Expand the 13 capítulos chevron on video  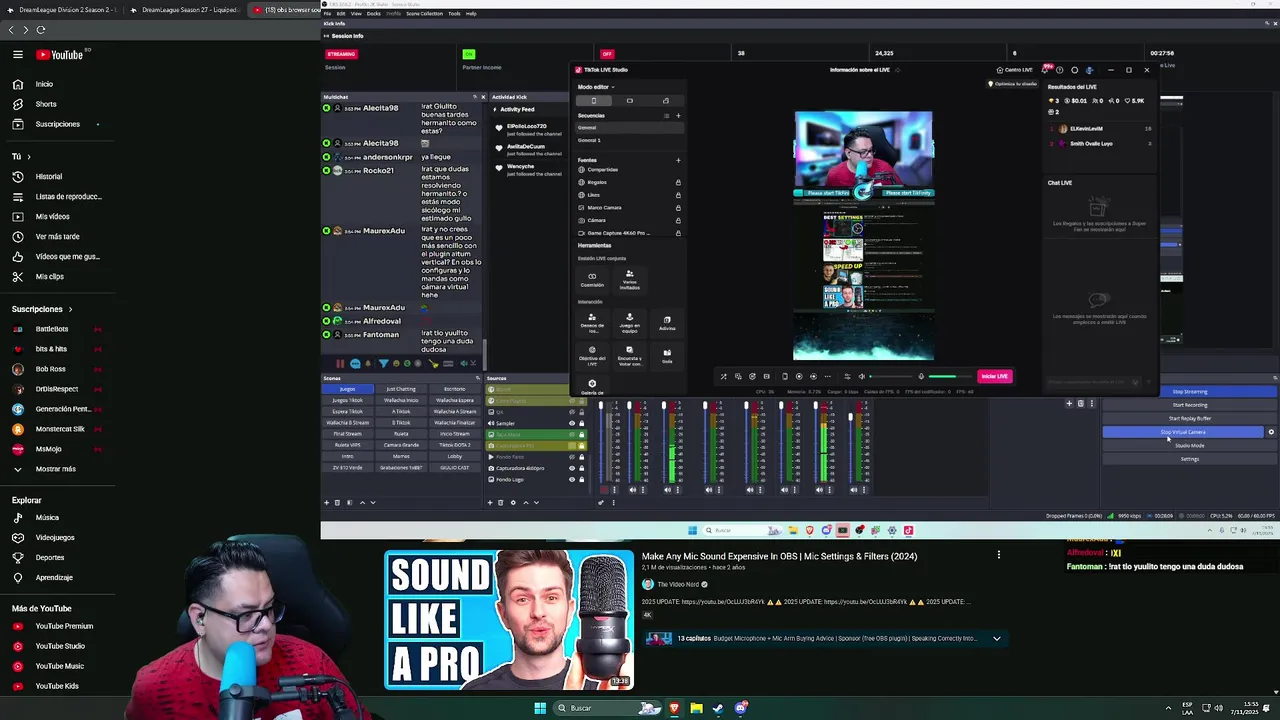point(996,638)
